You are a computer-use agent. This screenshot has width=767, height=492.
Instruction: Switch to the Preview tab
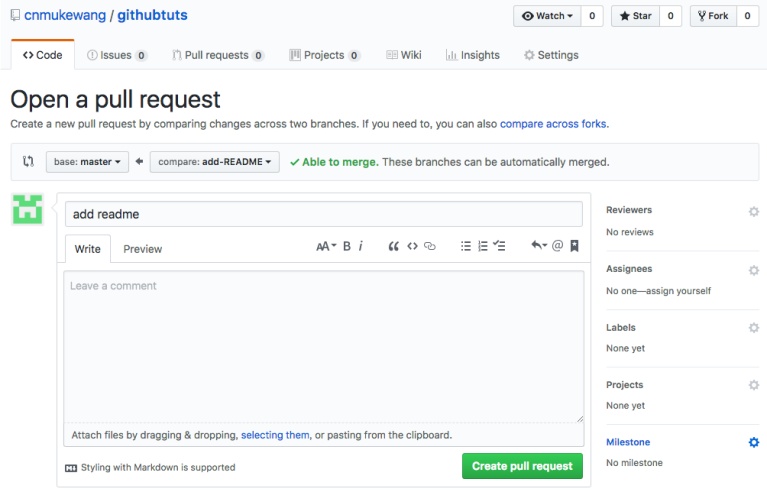click(x=142, y=249)
